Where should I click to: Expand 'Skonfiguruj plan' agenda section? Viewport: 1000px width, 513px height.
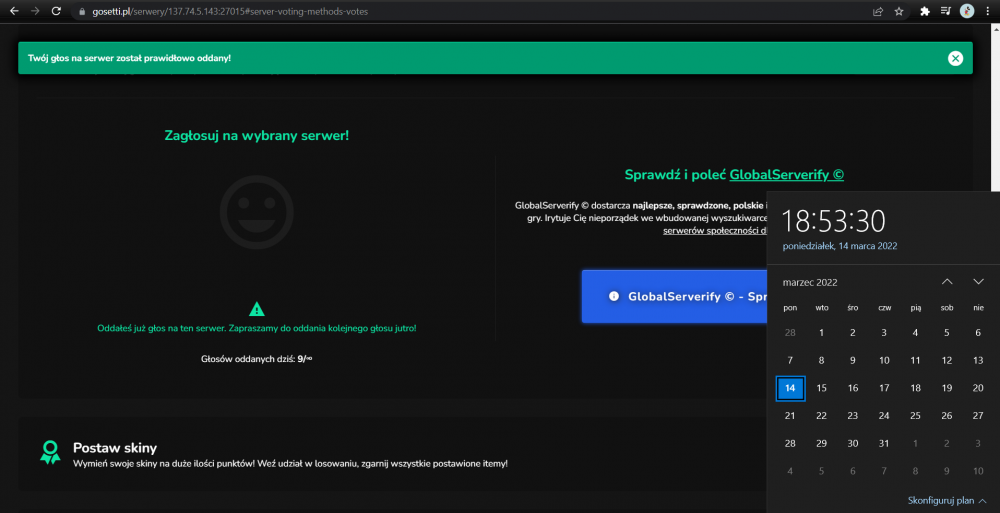click(x=947, y=501)
